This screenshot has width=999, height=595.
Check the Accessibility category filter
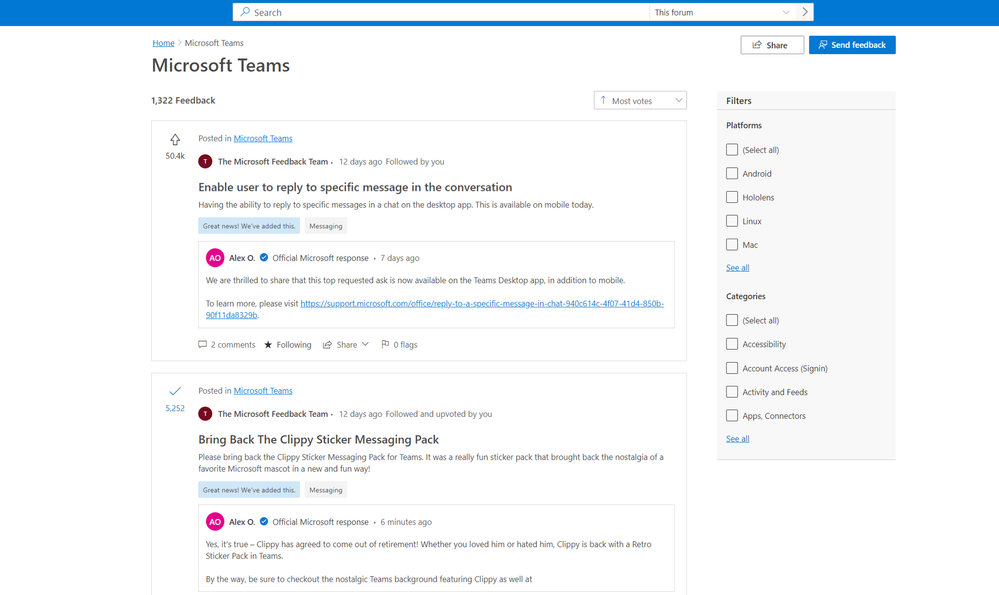[x=732, y=344]
